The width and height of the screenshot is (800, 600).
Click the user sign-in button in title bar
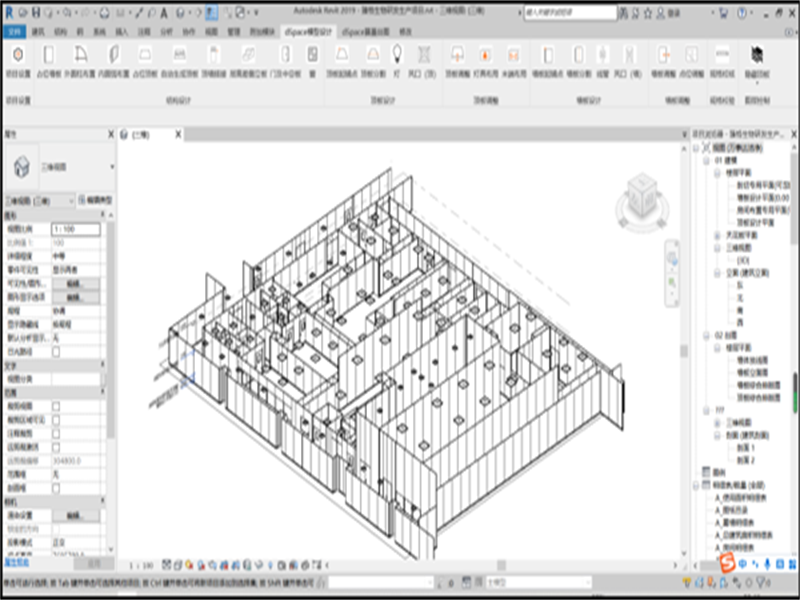668,13
